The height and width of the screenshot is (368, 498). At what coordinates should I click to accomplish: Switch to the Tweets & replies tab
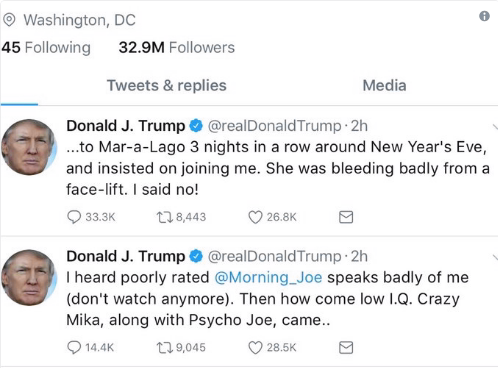(x=167, y=85)
